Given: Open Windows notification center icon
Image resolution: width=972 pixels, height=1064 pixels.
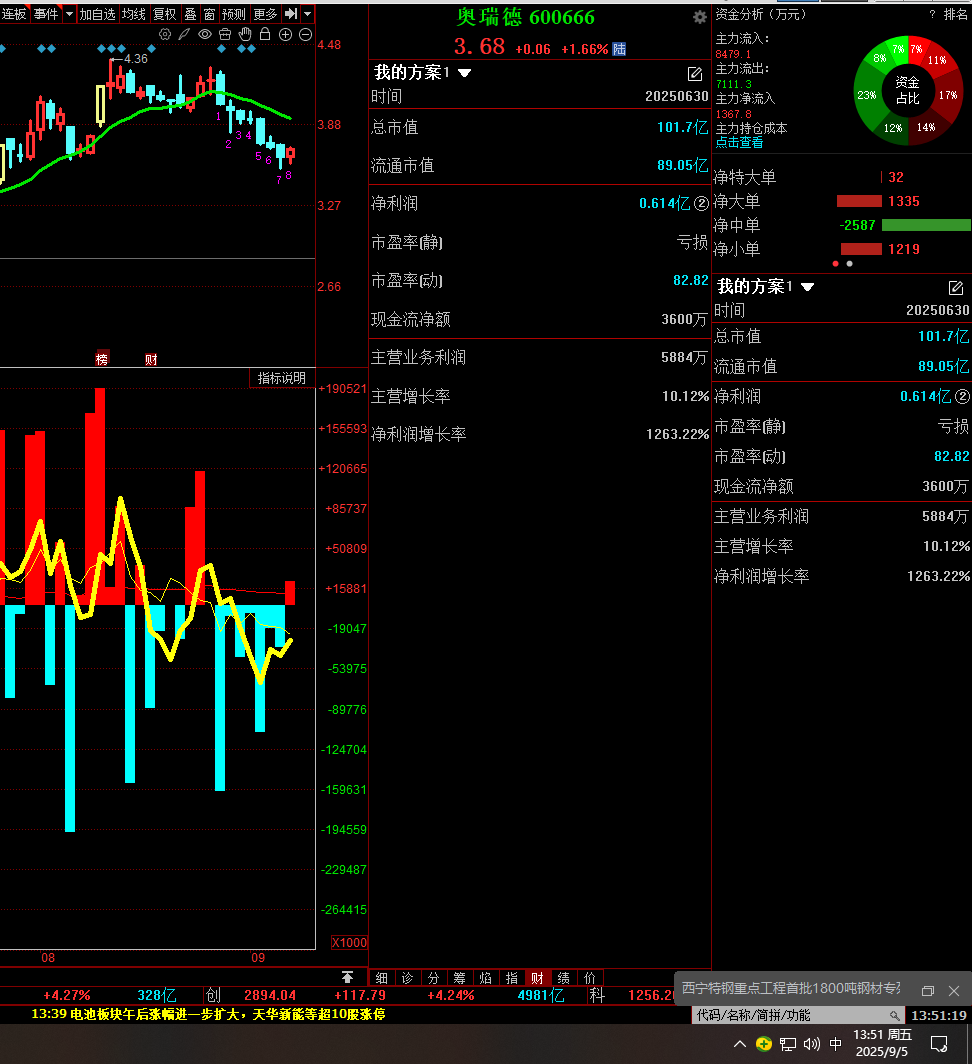Looking at the screenshot, I should coord(939,1044).
